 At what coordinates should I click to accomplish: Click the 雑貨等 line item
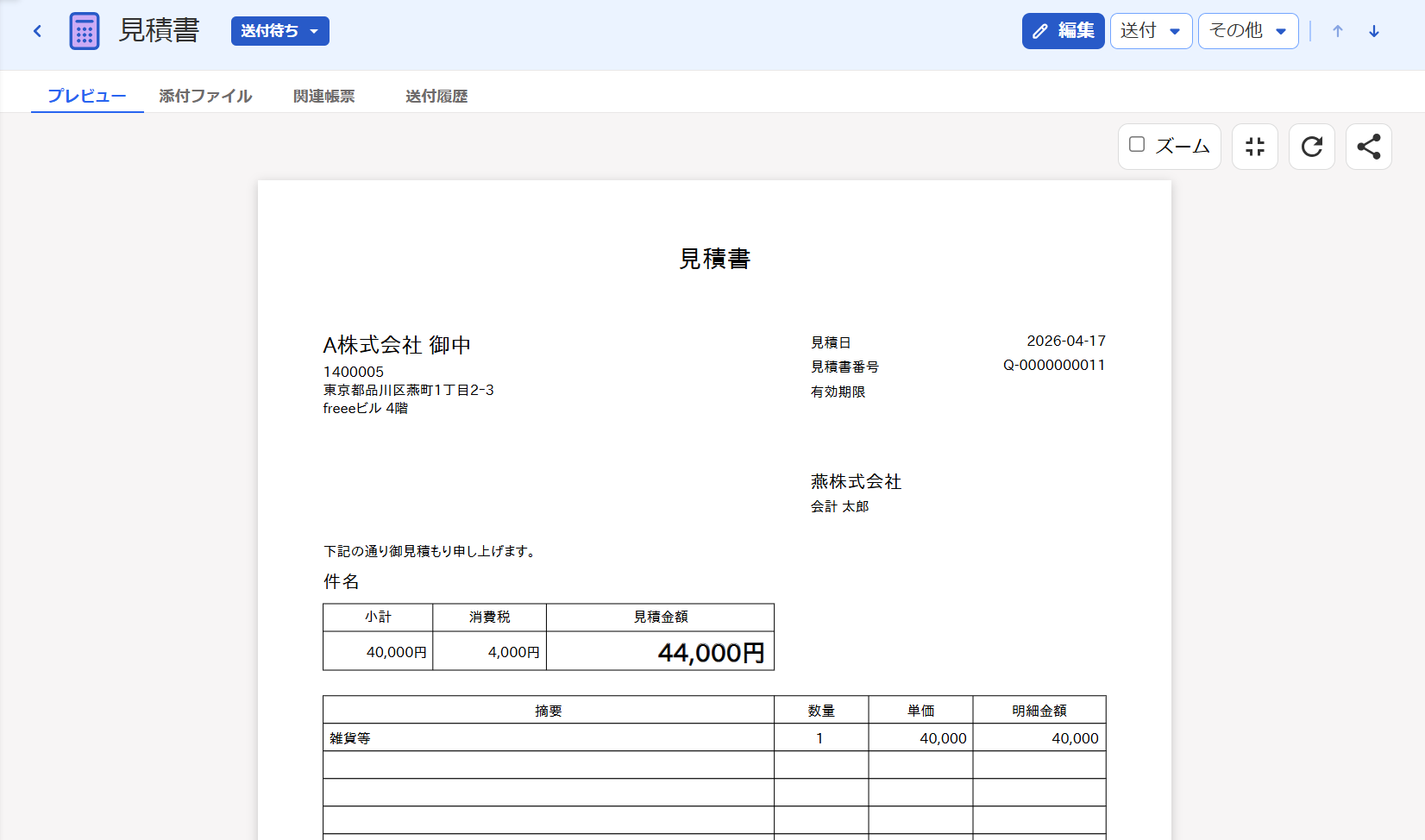(350, 738)
